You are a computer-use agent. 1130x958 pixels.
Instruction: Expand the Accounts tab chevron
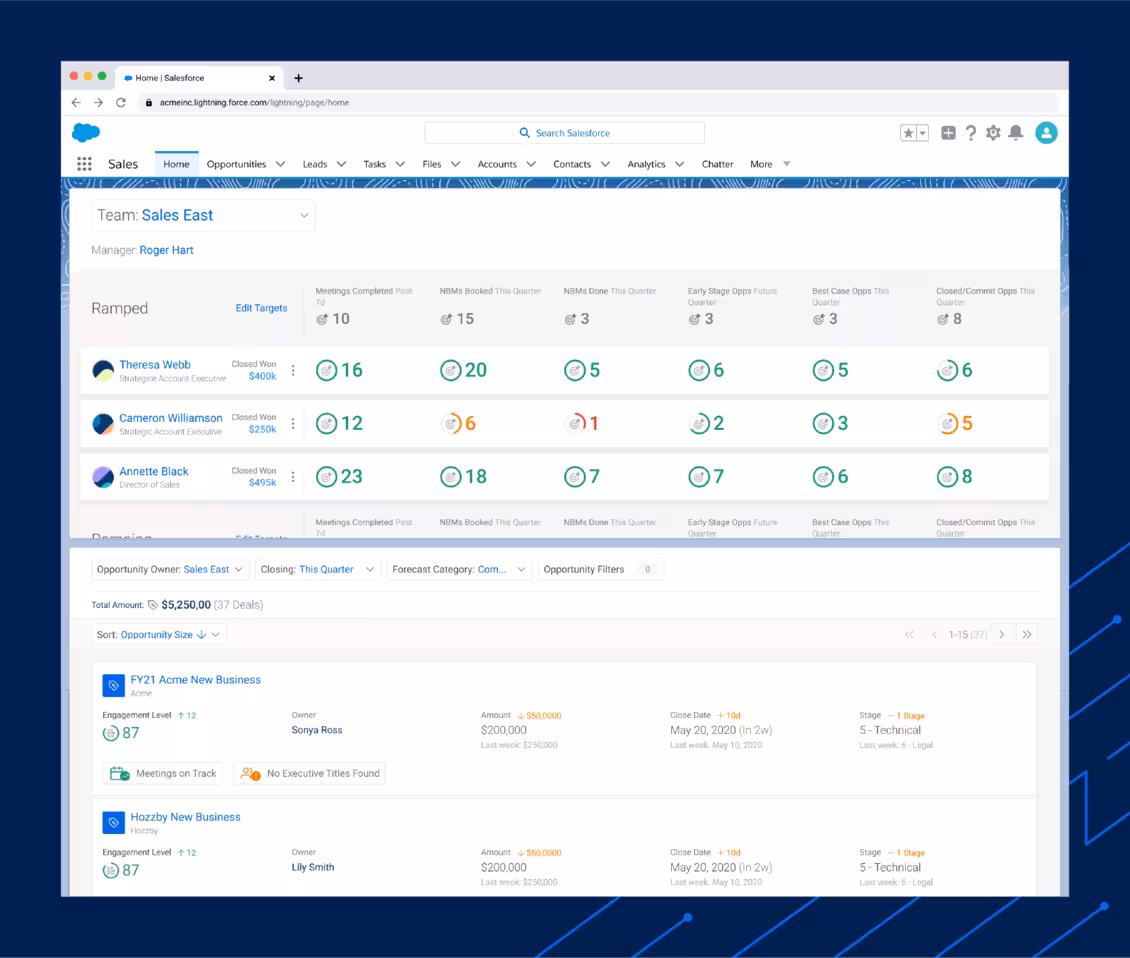click(531, 164)
